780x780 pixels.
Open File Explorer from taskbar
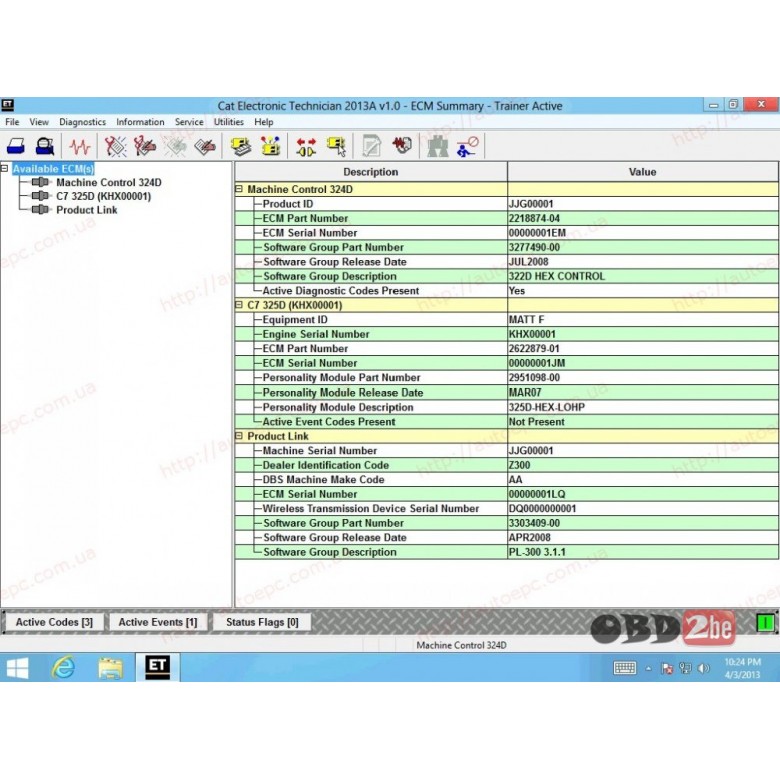110,668
